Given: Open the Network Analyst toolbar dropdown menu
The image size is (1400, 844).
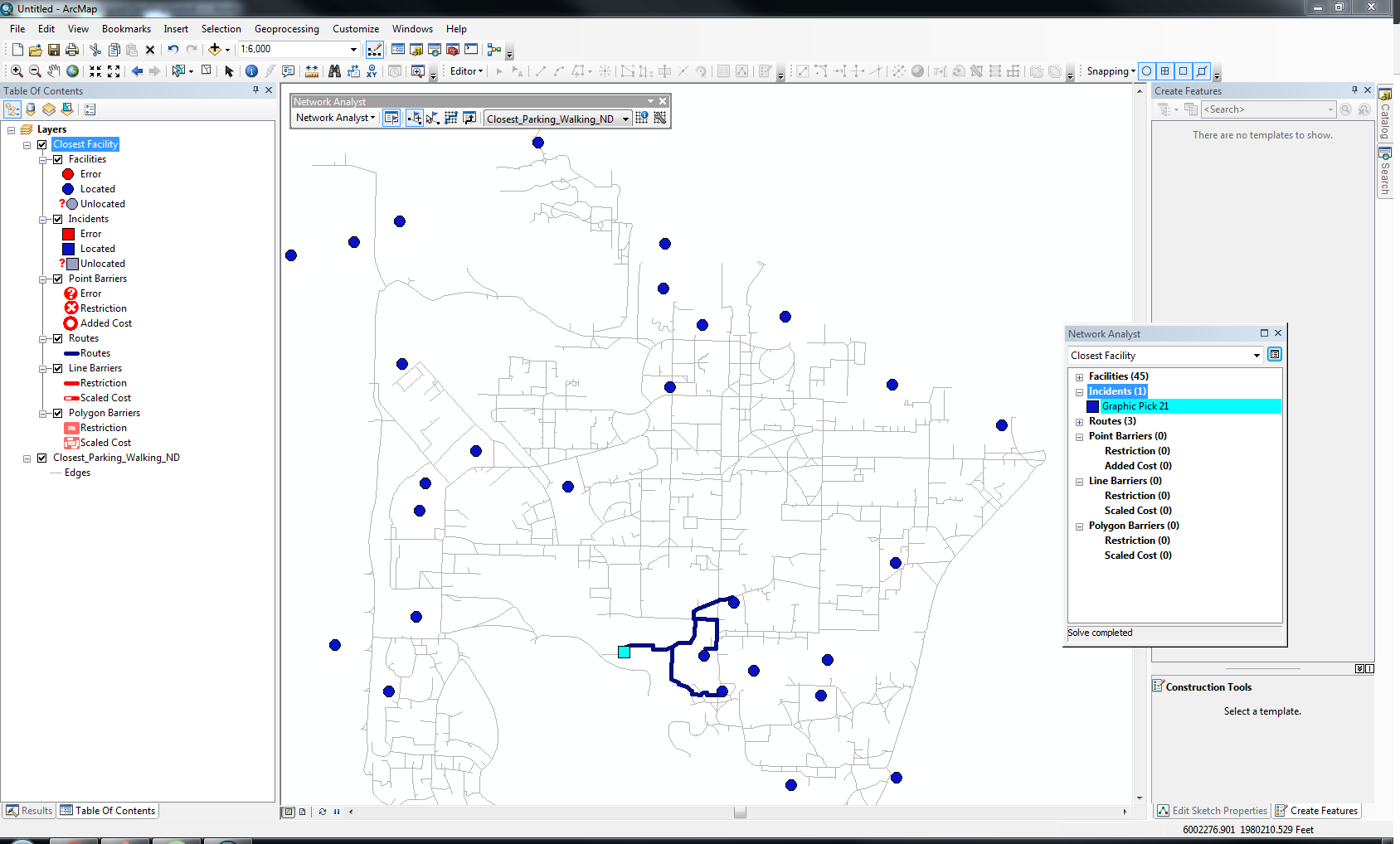Looking at the screenshot, I should tap(336, 118).
